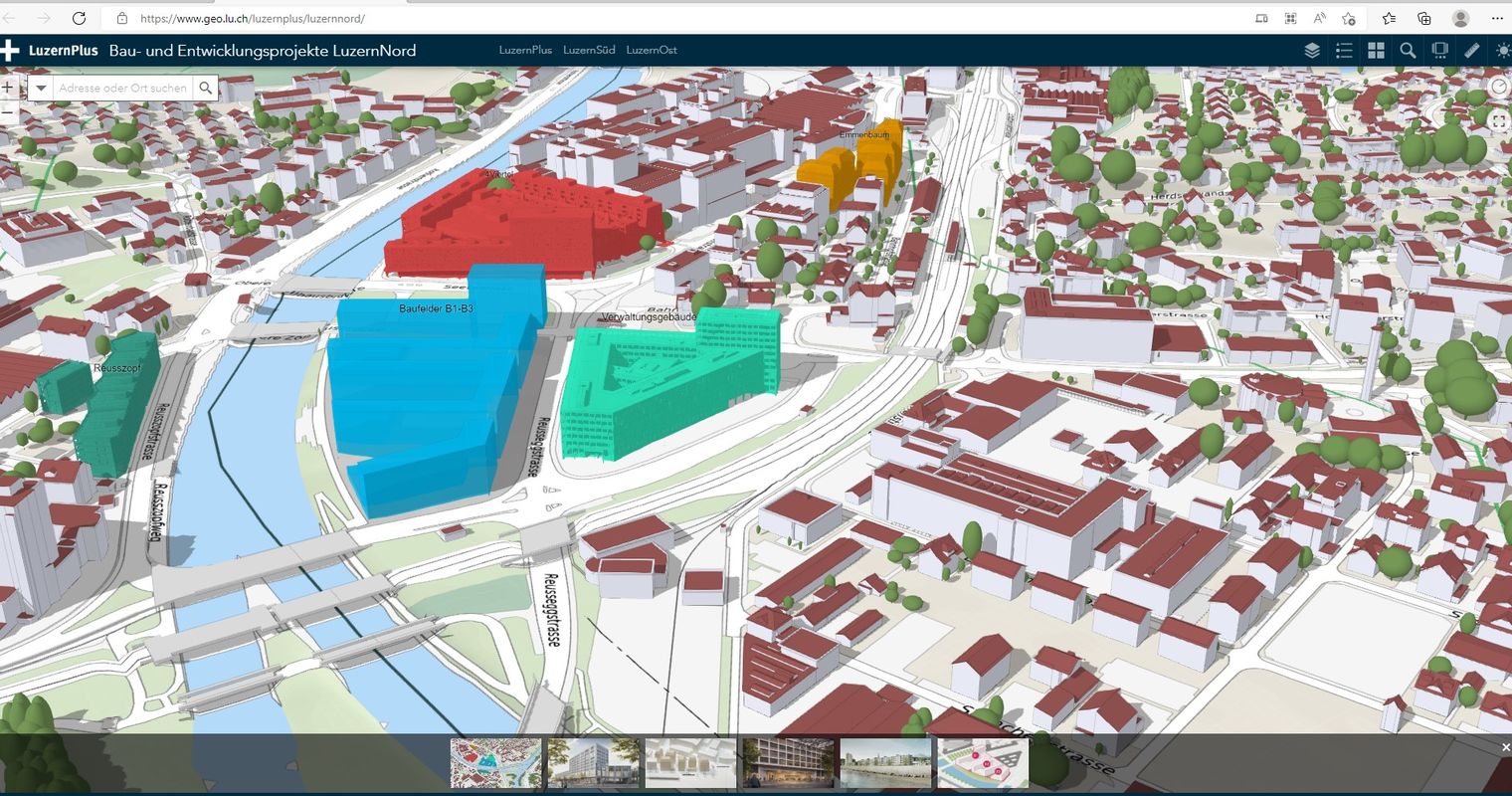Add this page to favorites star
This screenshot has width=1512, height=796.
coord(1349,18)
